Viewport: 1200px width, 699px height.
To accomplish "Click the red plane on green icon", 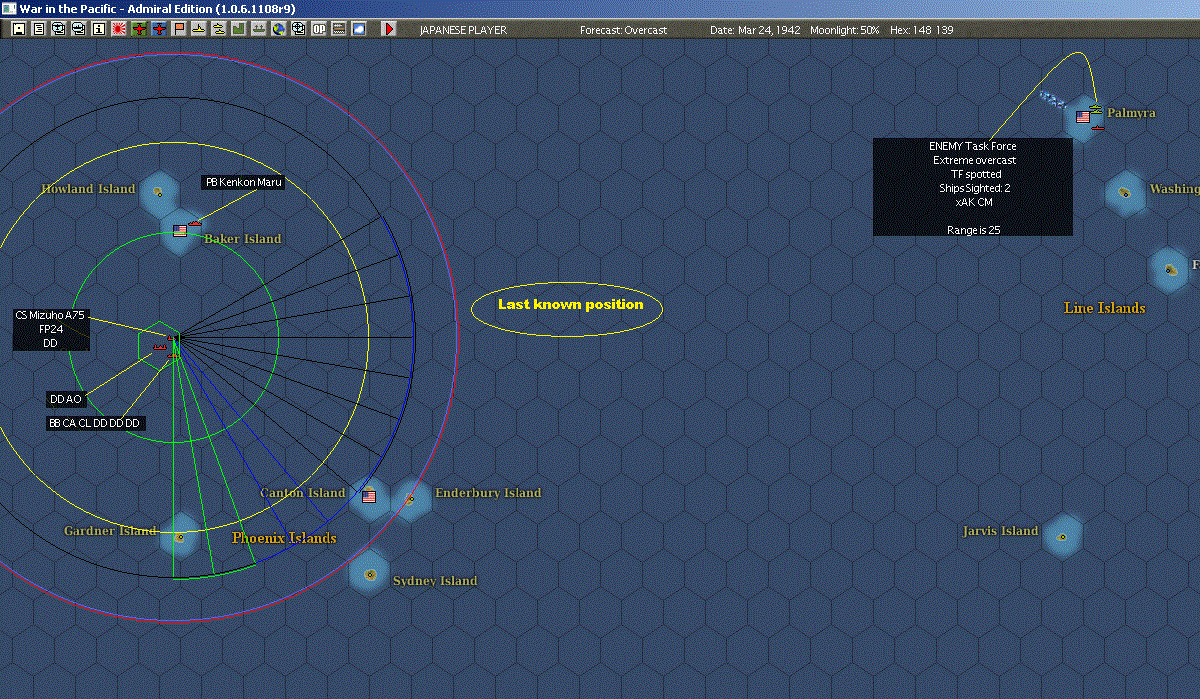I will pos(139,29).
